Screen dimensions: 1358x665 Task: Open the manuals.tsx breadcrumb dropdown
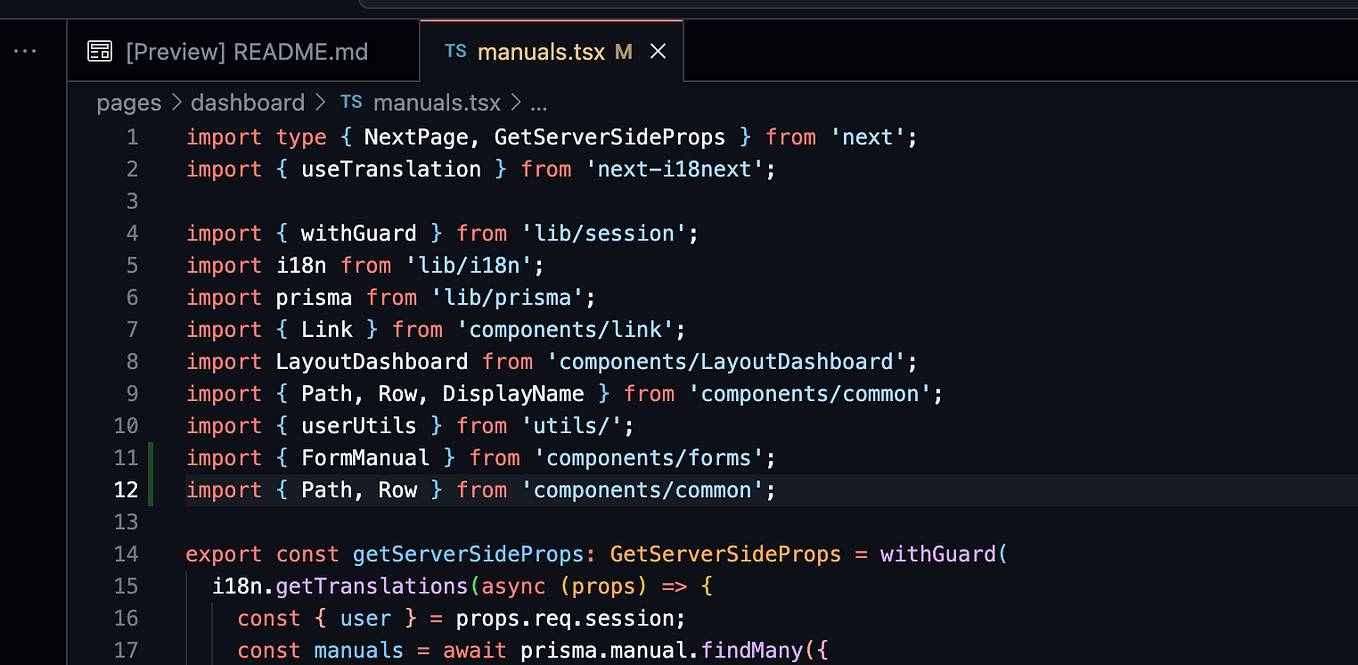click(436, 102)
